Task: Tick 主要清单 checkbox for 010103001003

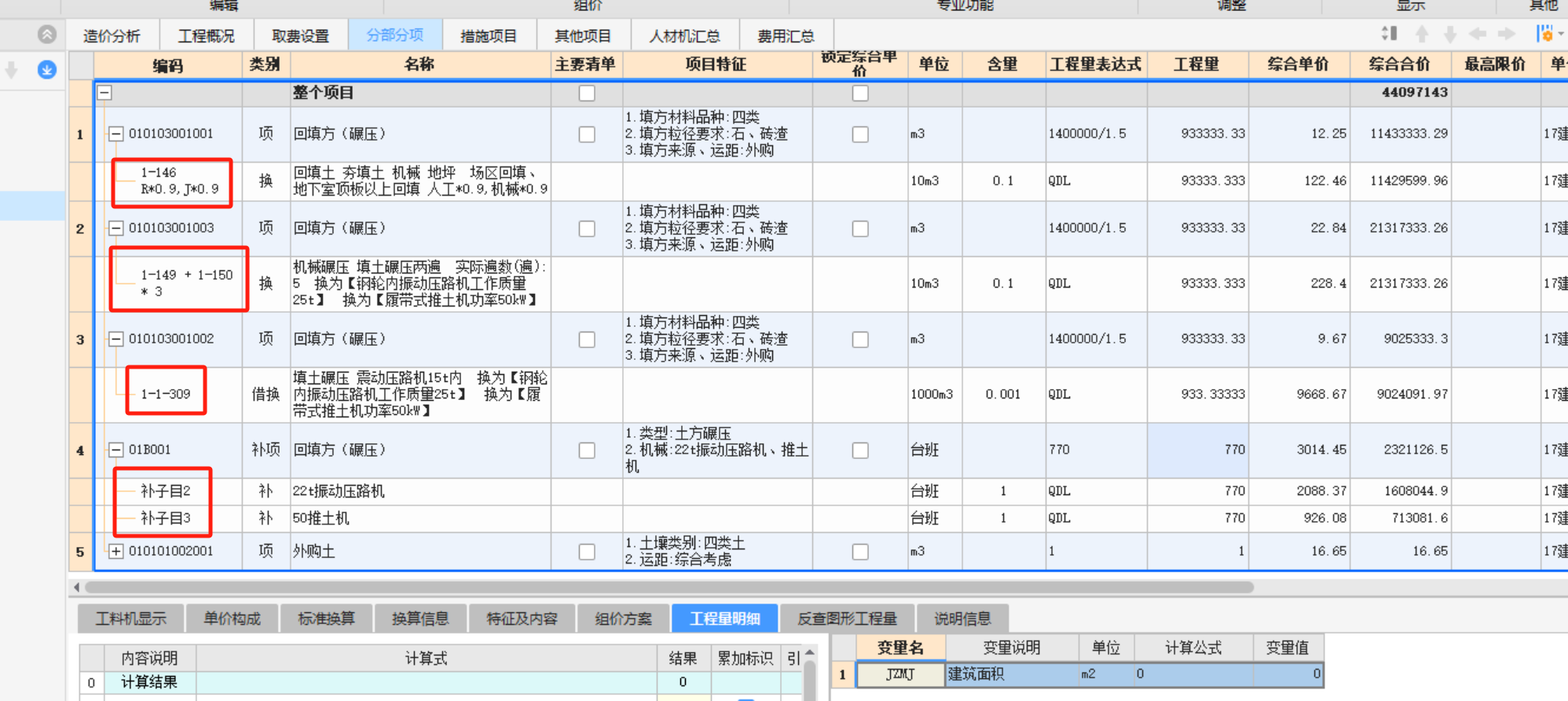Action: (587, 229)
